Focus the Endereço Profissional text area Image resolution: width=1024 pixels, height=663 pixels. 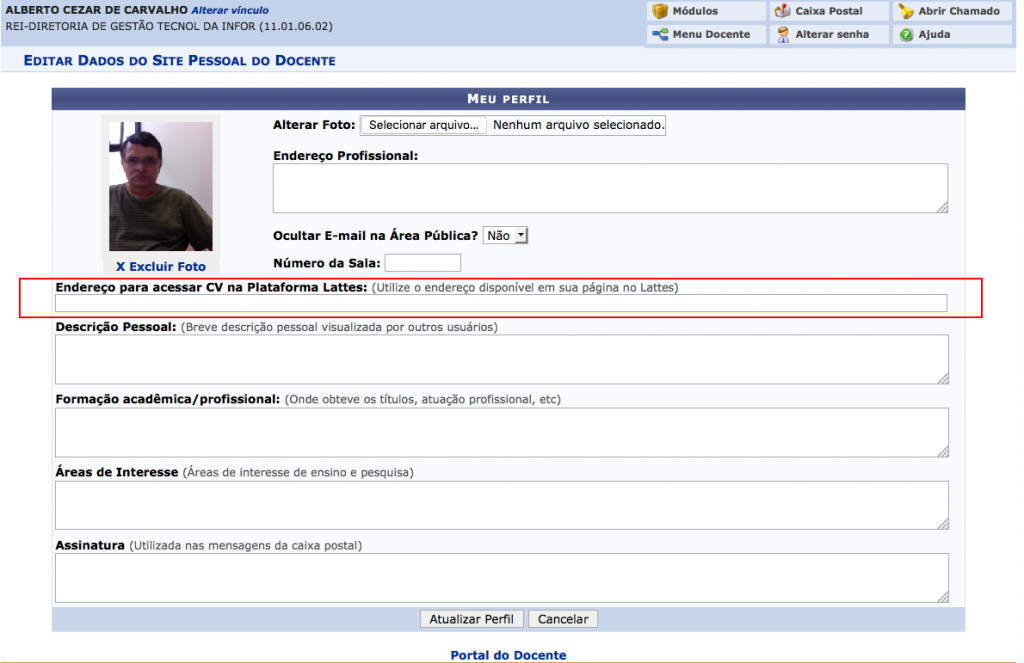click(x=610, y=188)
